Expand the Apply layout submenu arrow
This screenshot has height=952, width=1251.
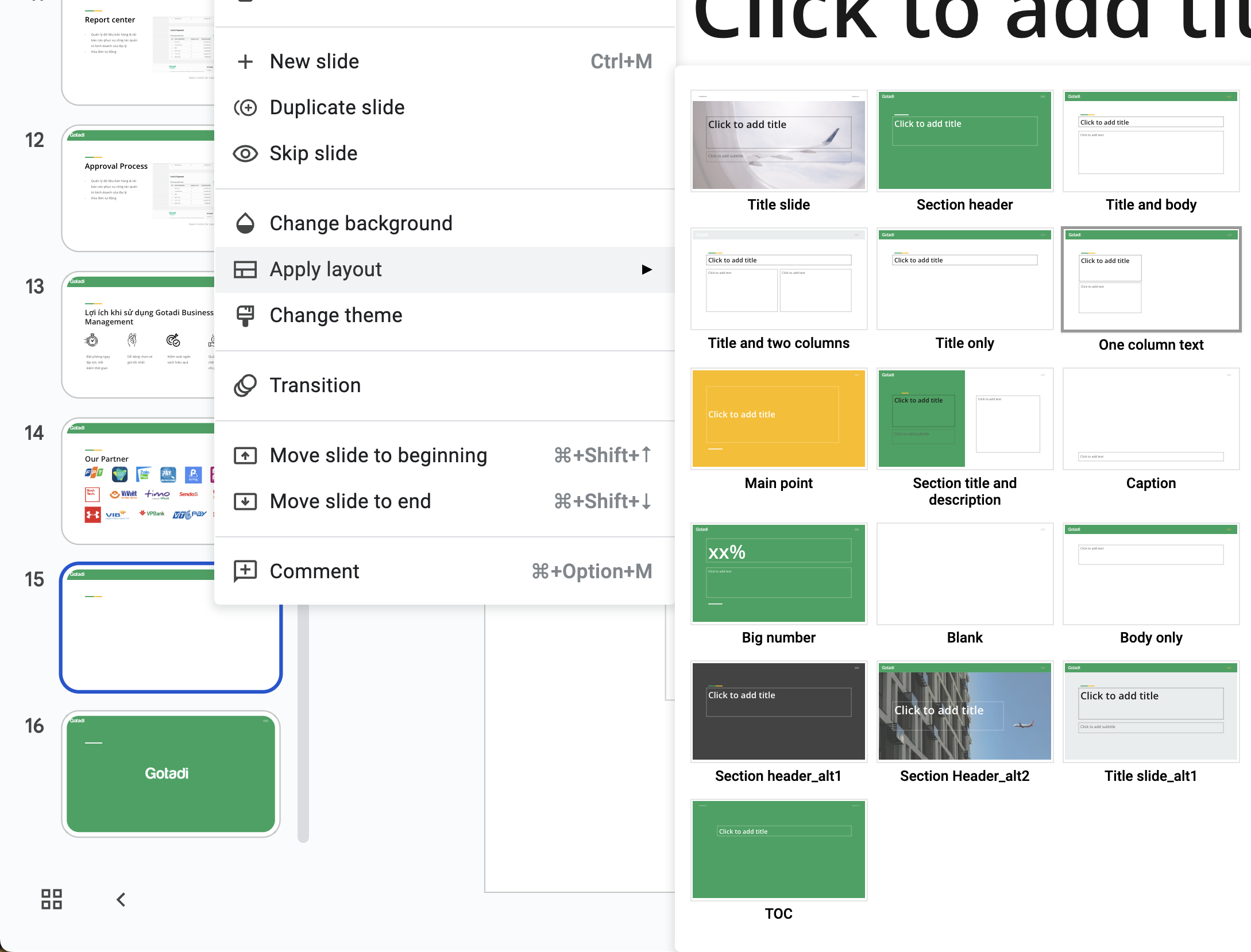click(x=647, y=269)
